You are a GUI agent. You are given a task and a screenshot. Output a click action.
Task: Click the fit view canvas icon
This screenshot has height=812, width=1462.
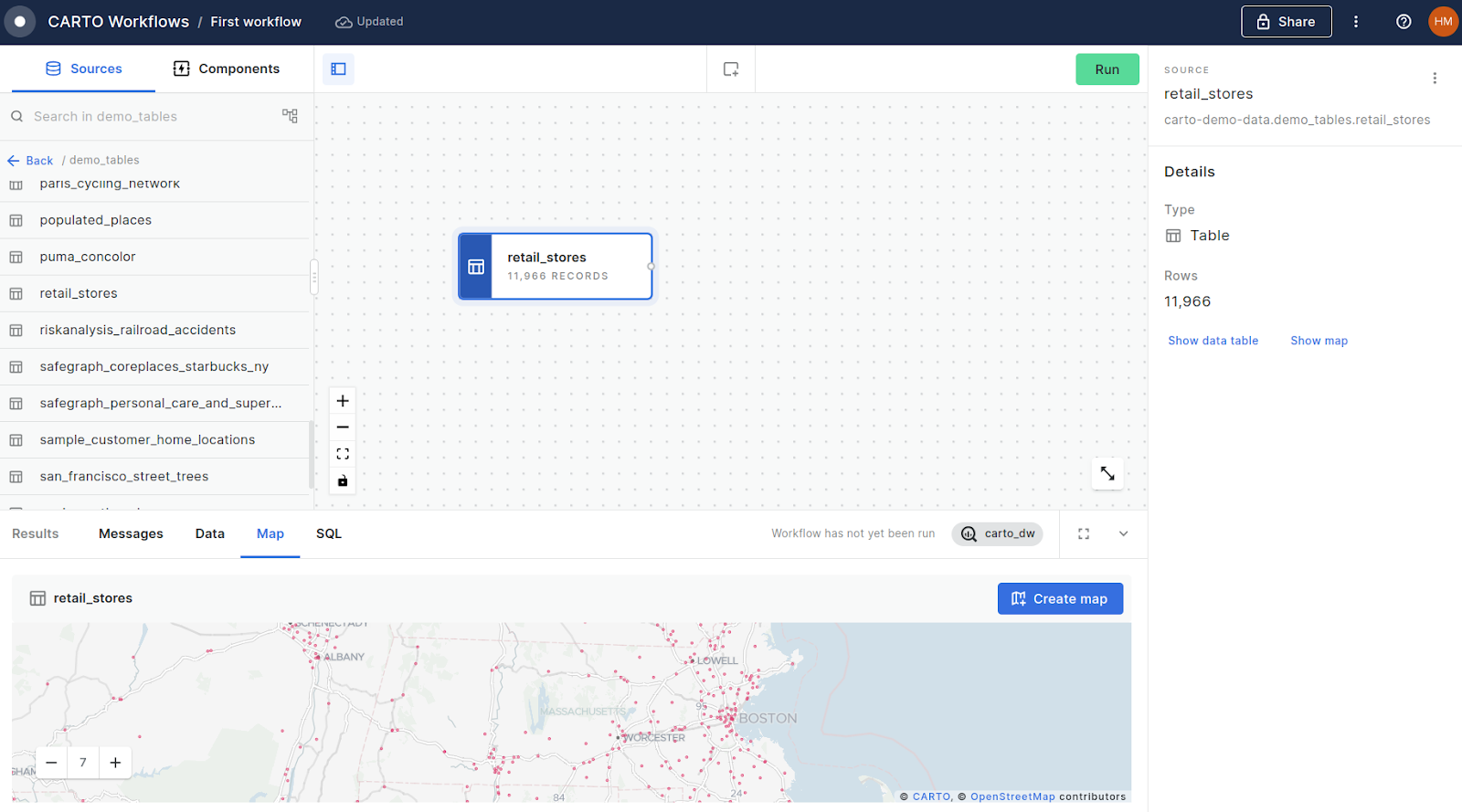[343, 454]
